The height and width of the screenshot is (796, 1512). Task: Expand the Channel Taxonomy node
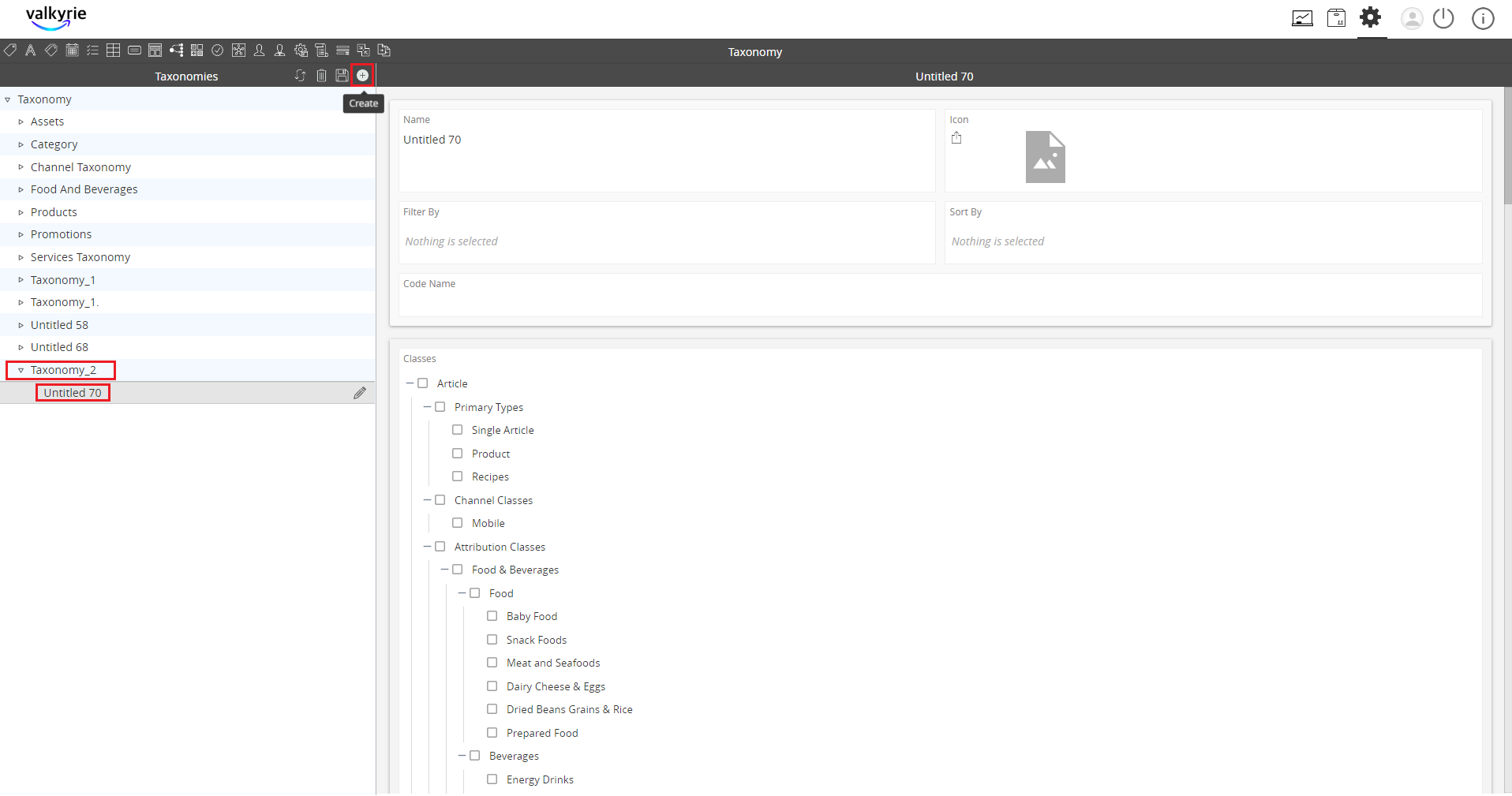coord(21,167)
